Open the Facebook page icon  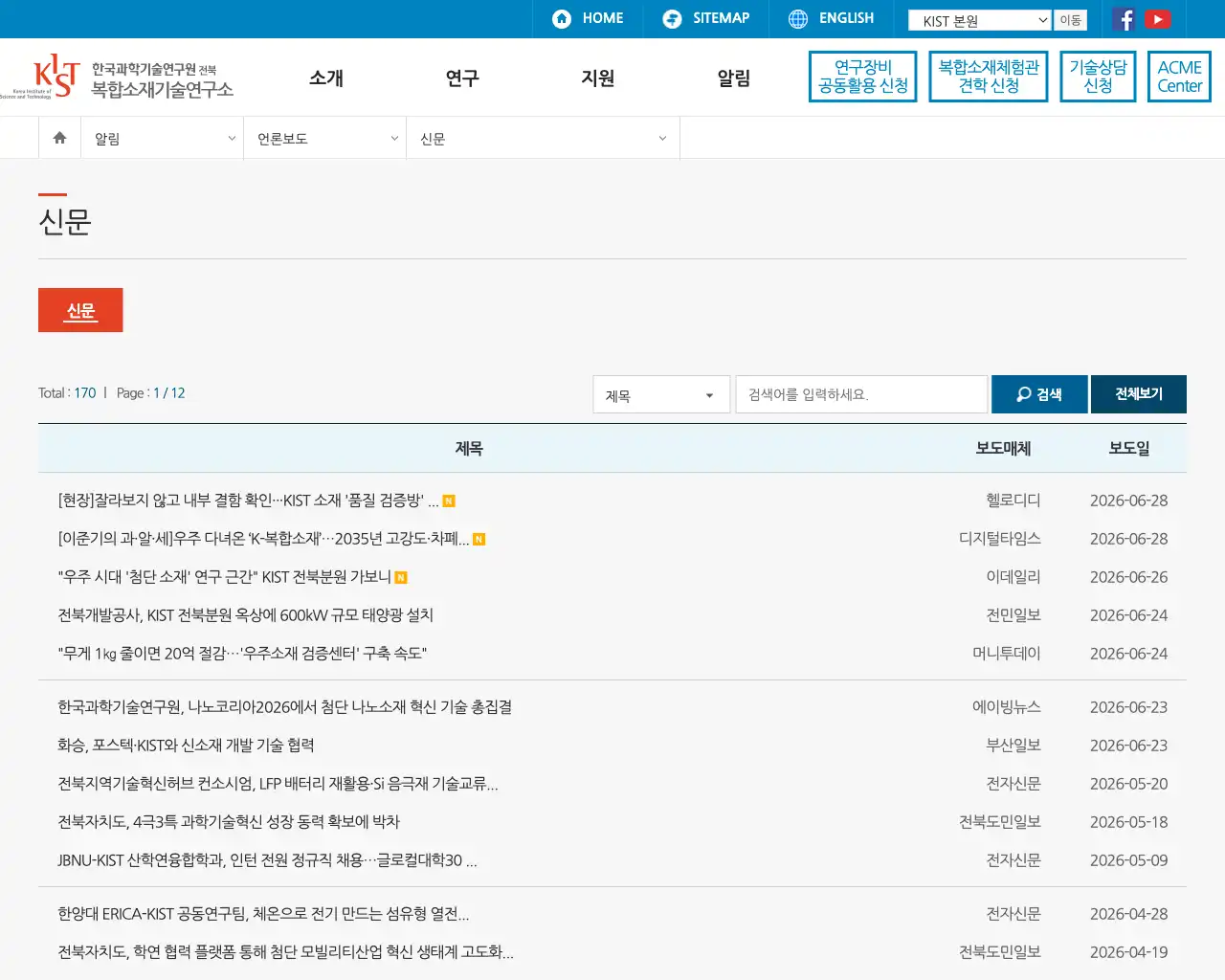(1125, 19)
